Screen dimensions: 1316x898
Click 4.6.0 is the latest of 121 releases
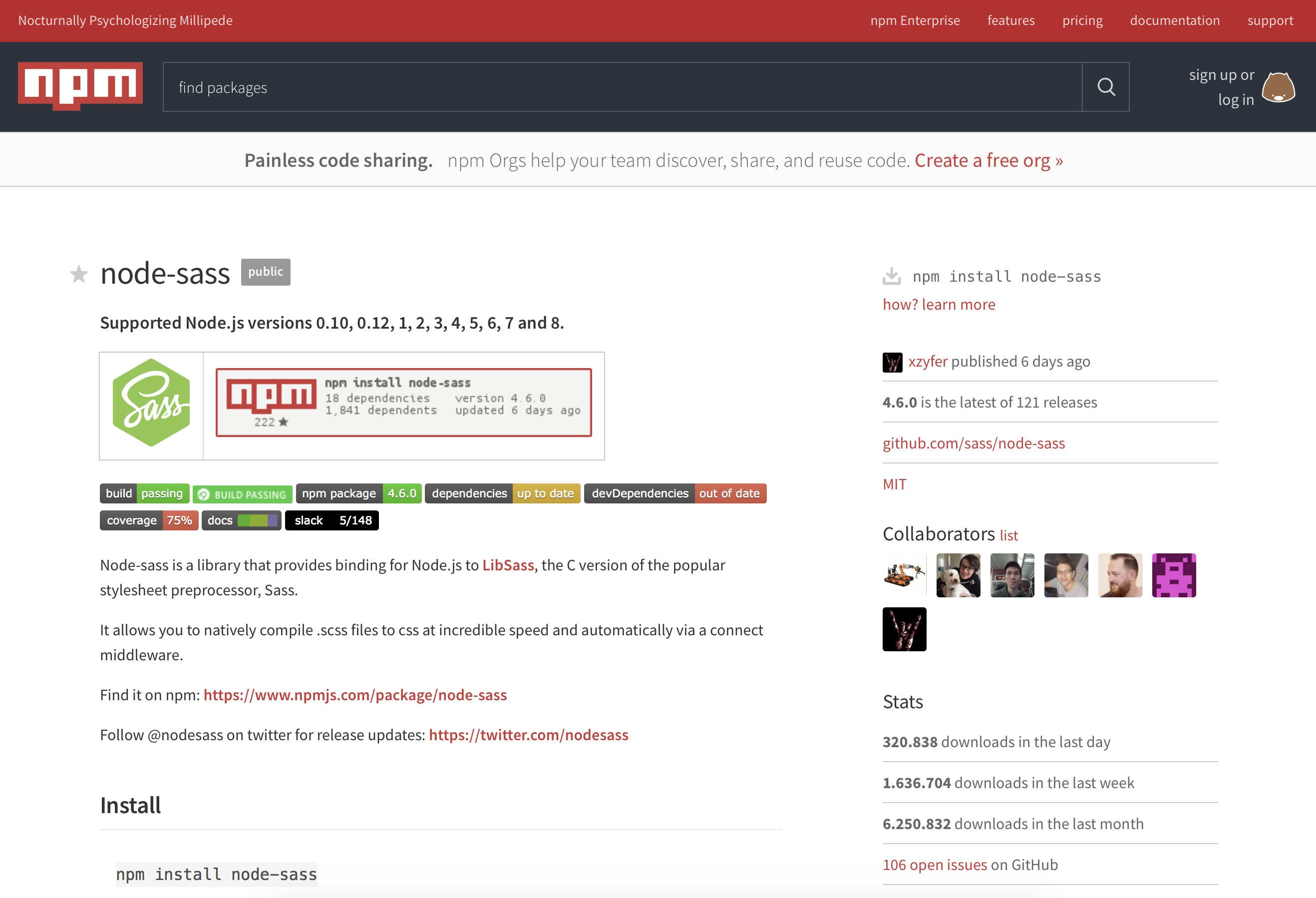(x=989, y=402)
